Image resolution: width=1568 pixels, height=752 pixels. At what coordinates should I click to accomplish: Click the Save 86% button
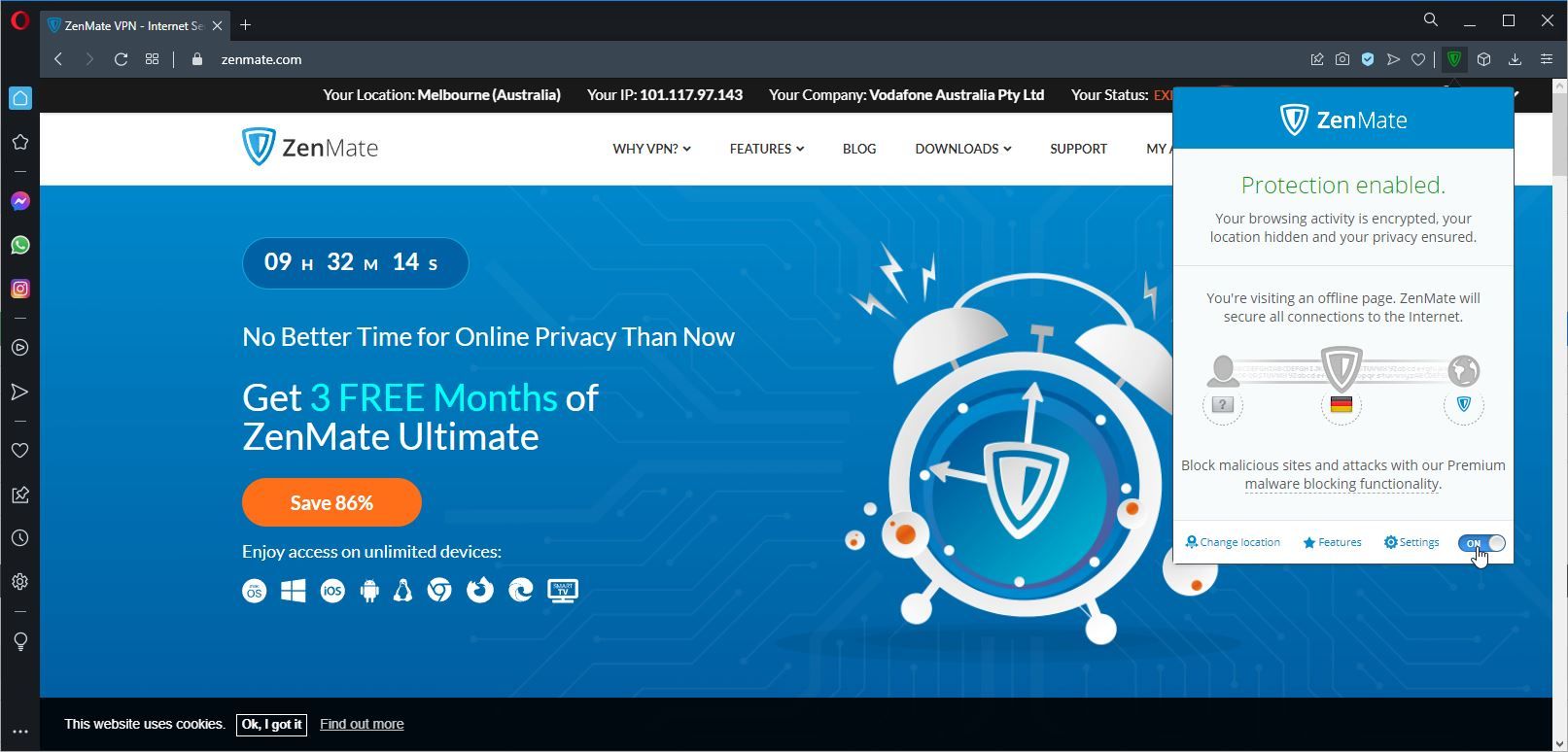(x=331, y=502)
